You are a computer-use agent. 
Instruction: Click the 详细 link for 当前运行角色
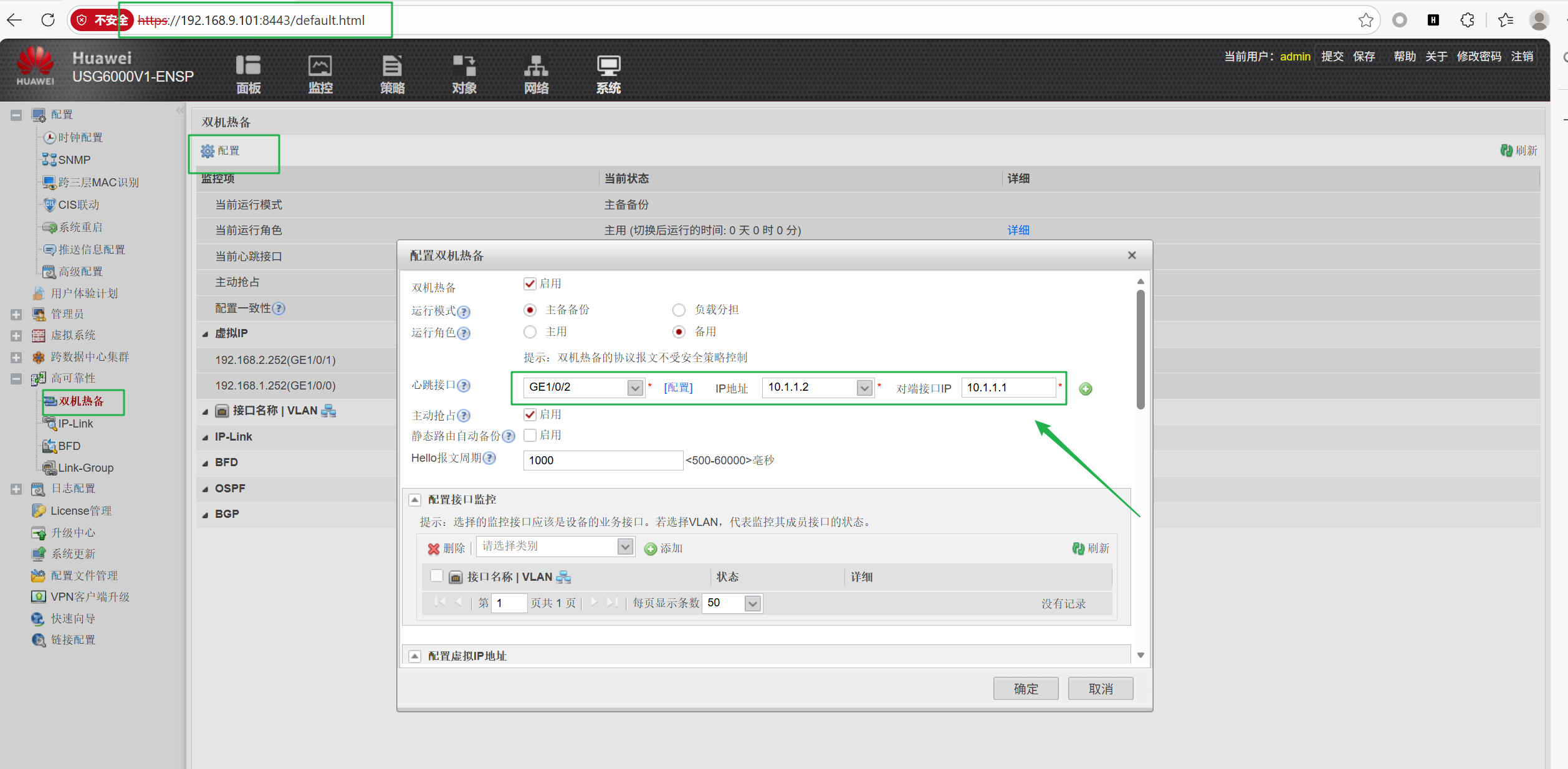pos(1018,231)
